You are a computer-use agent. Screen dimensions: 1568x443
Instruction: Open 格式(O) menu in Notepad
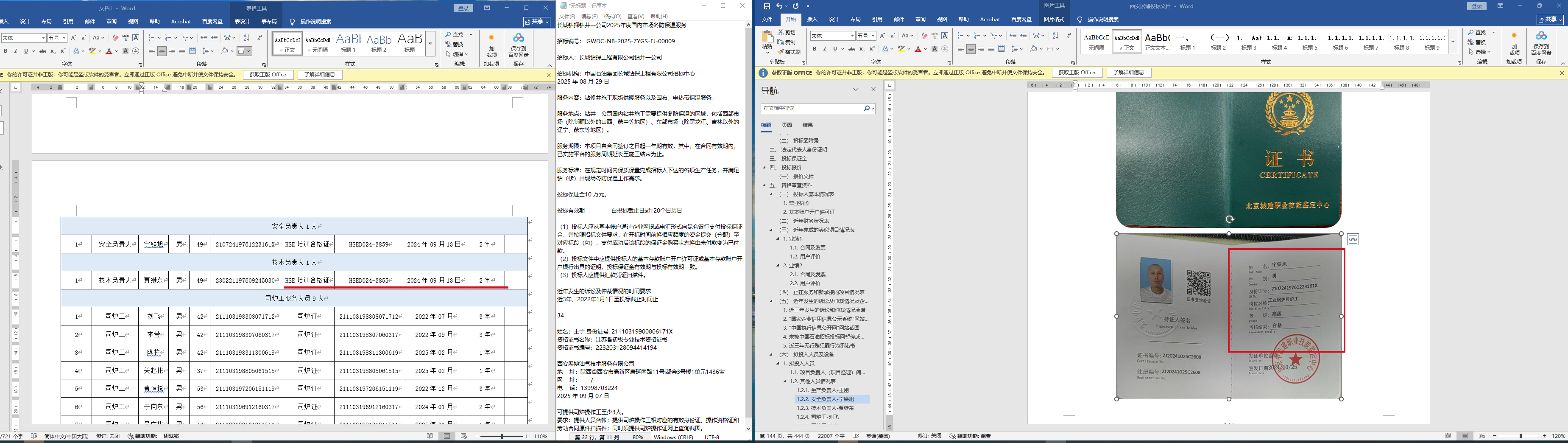pyautogui.click(x=612, y=17)
